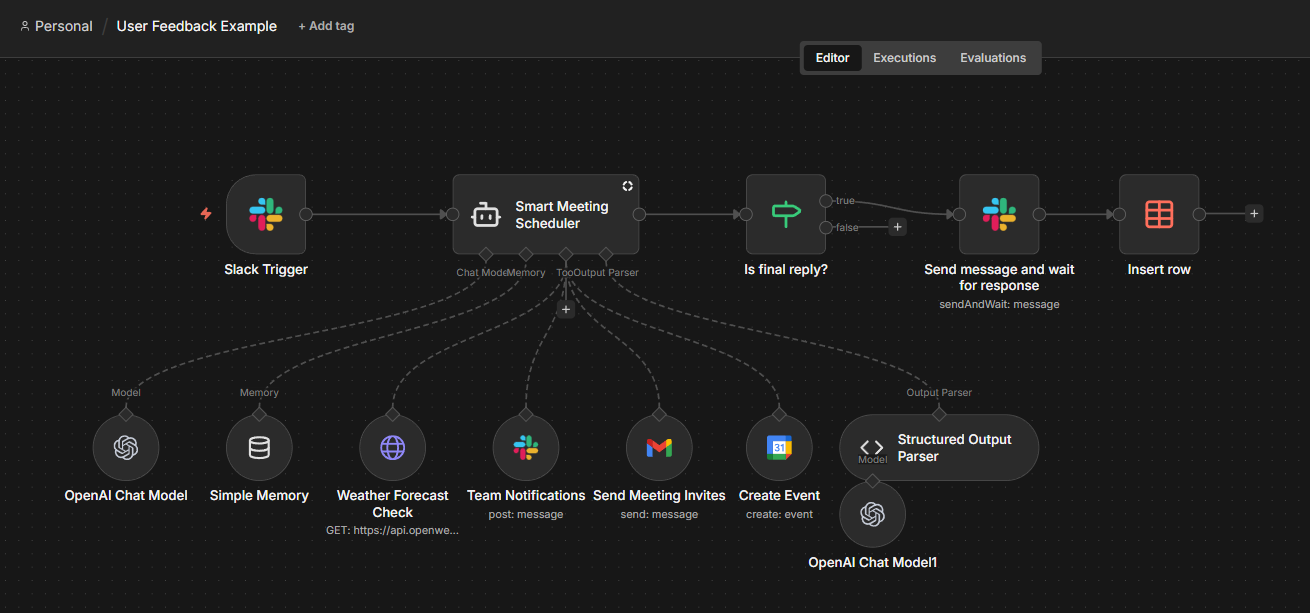Open the Insert row Google Sheets node

coord(1159,213)
